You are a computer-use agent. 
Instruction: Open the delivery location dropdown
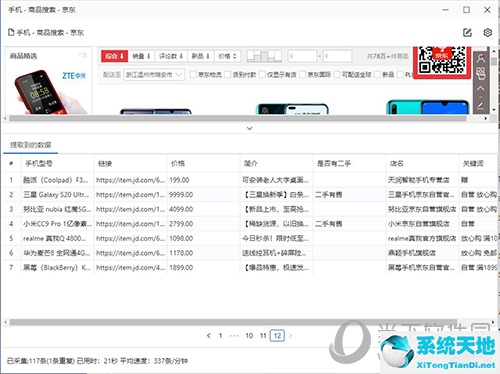pyautogui.click(x=154, y=75)
